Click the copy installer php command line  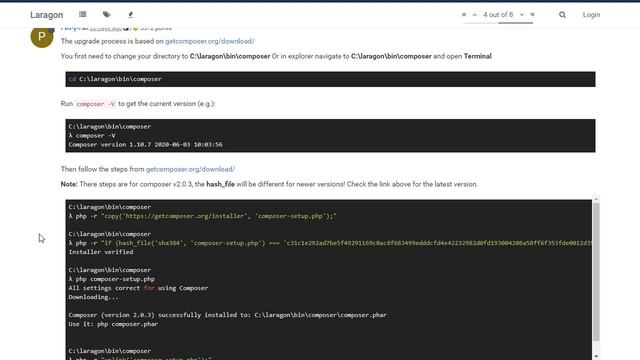pyautogui.click(x=202, y=216)
